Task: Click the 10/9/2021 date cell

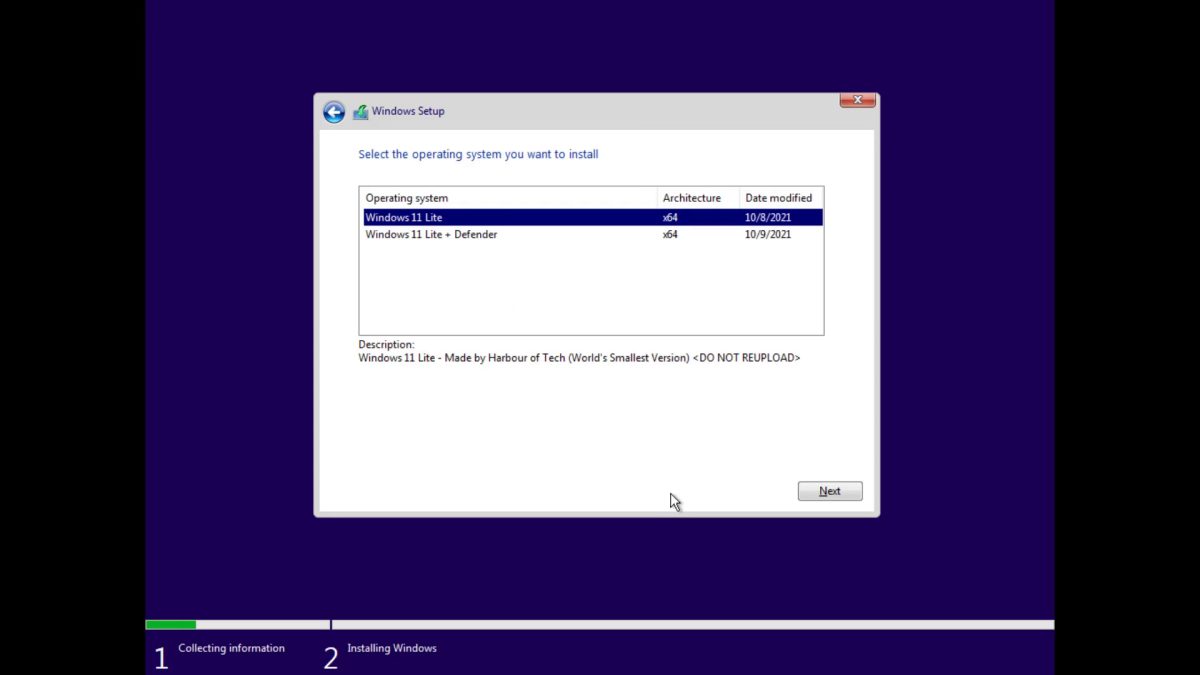Action: [x=768, y=235]
